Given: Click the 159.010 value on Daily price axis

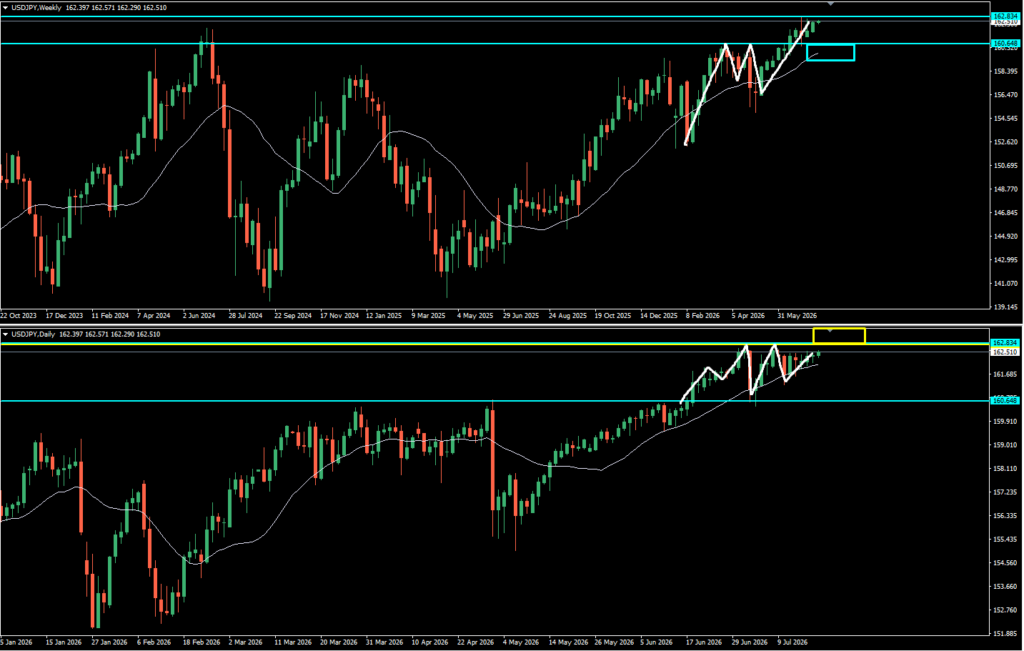Looking at the screenshot, I should click(1006, 445).
